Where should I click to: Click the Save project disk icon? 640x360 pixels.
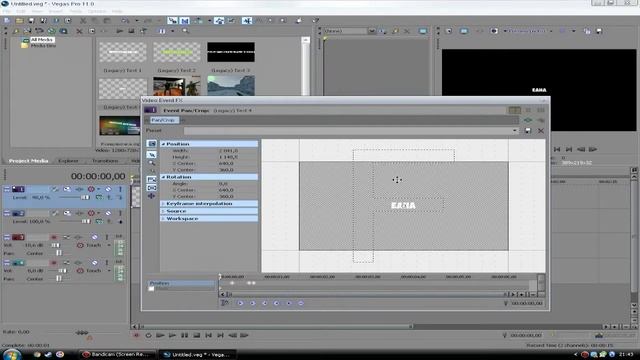point(31,20)
